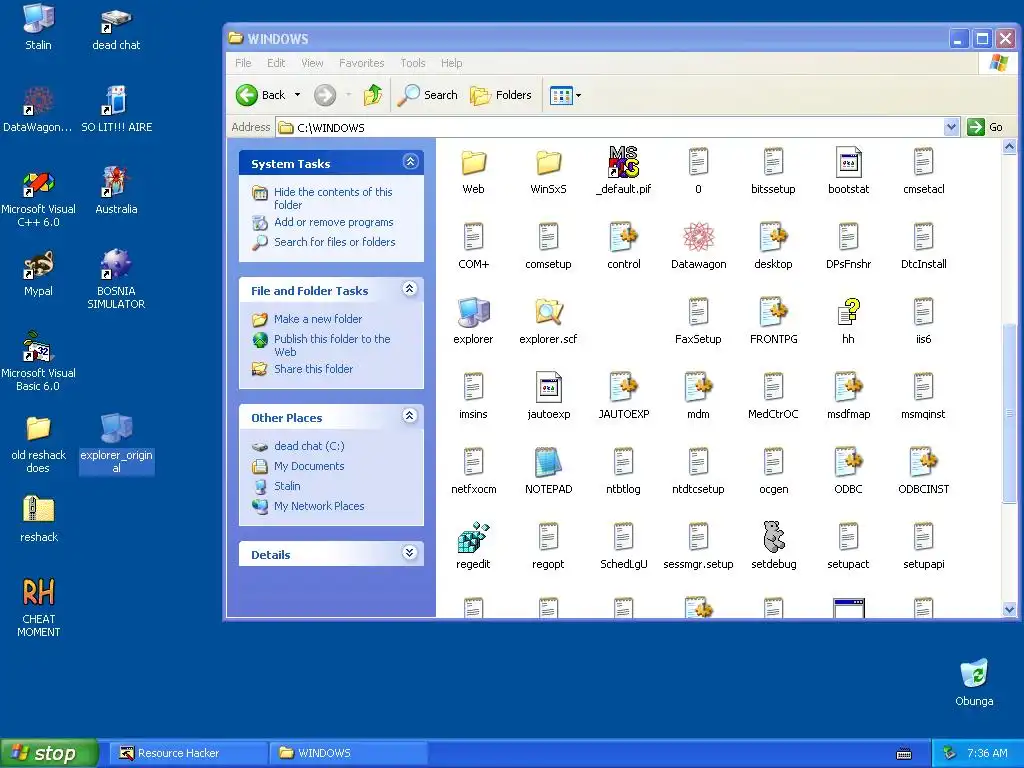Click Make a new folder link
The width and height of the screenshot is (1024, 768).
point(317,319)
